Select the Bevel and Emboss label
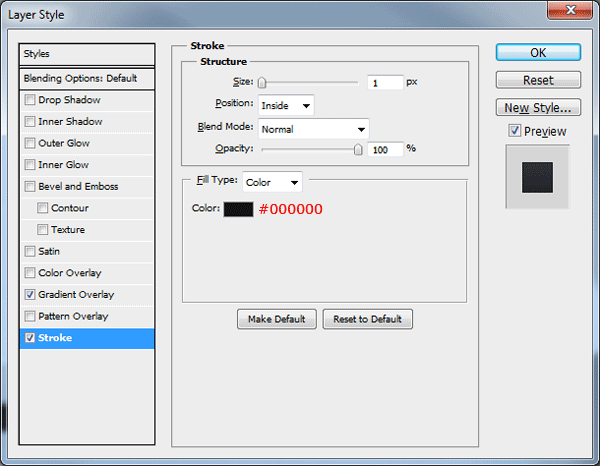Viewport: 600px width, 466px height. 78,186
